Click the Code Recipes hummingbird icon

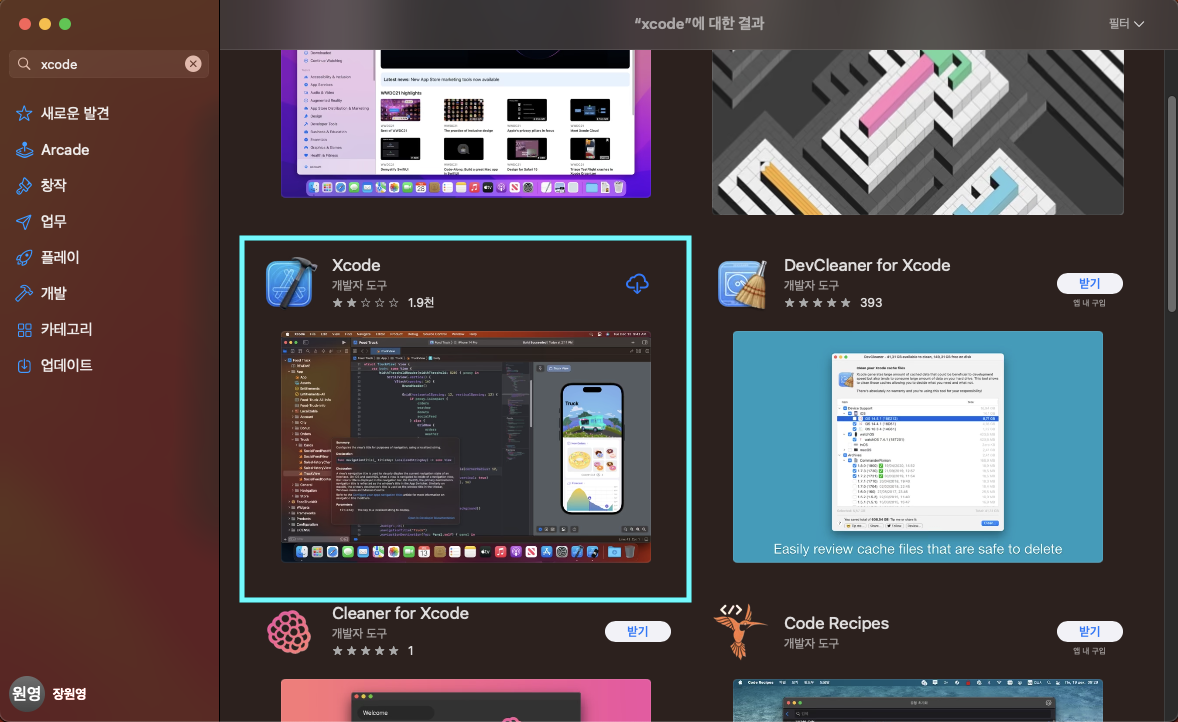click(x=741, y=631)
